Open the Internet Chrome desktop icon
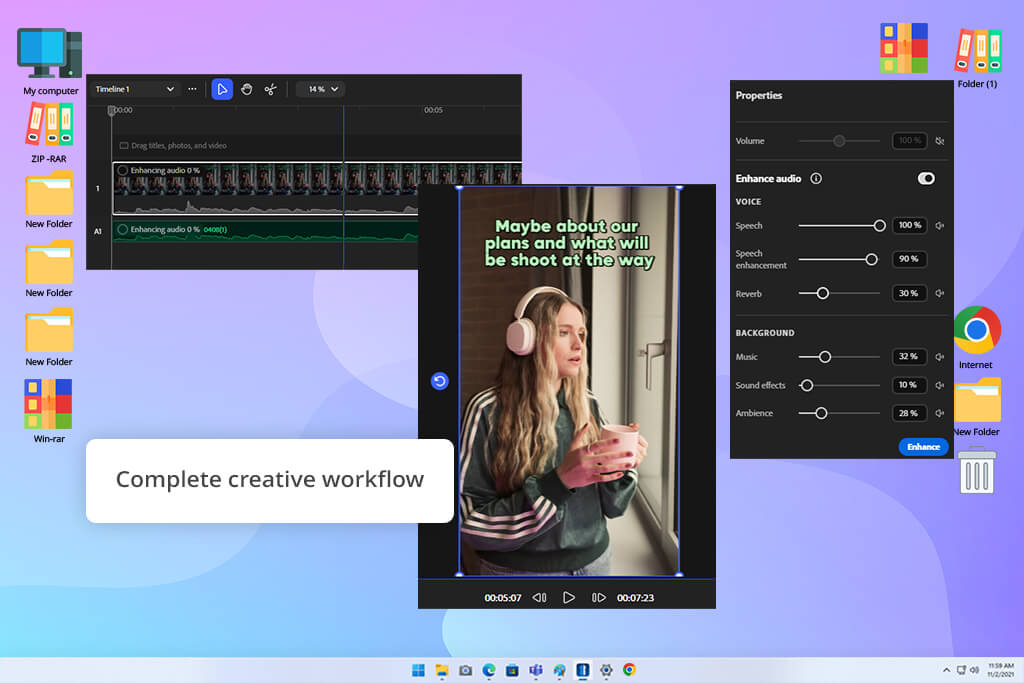The height and width of the screenshot is (683, 1024). click(x=976, y=338)
